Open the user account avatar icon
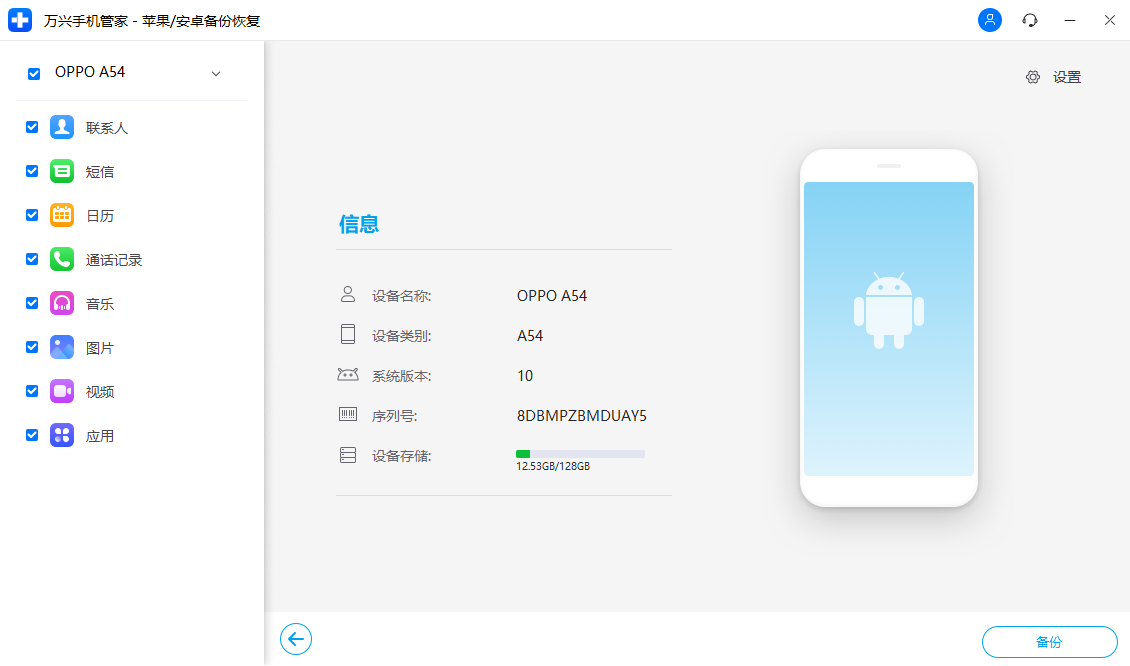The height and width of the screenshot is (666, 1130). point(989,20)
